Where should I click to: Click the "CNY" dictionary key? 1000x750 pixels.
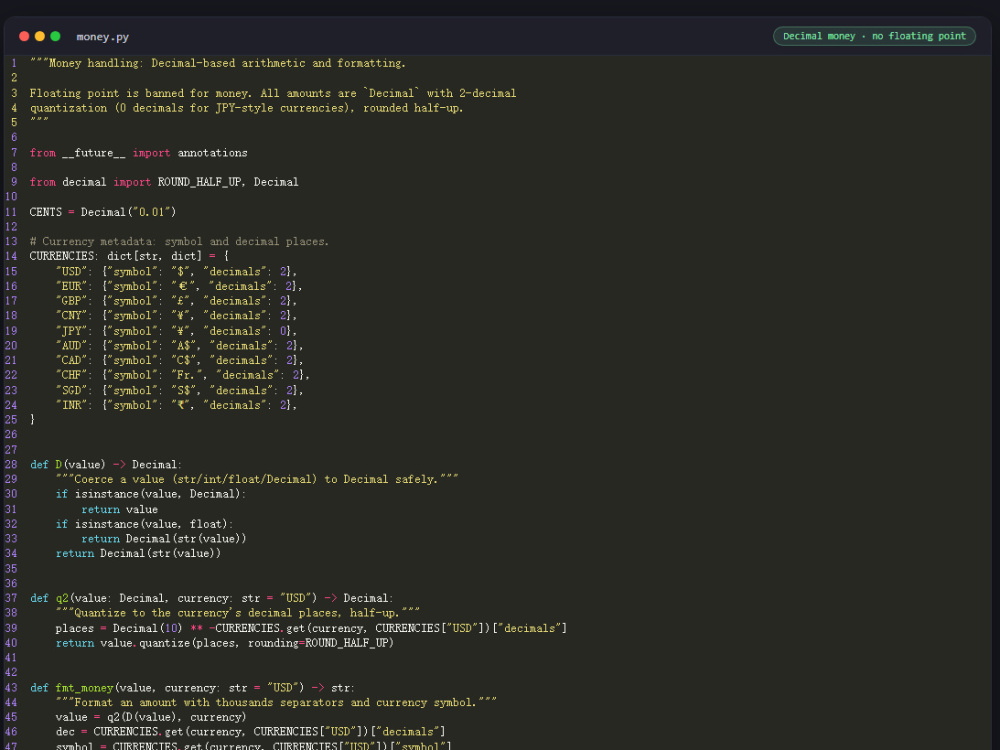(71, 316)
